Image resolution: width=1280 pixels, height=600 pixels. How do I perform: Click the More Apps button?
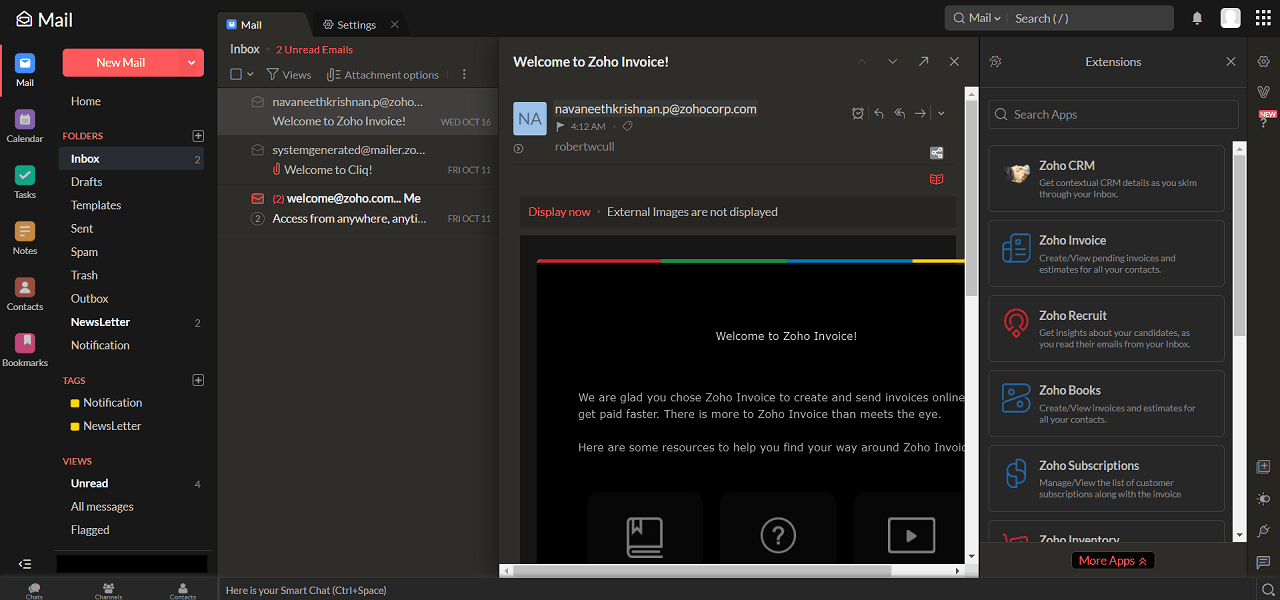click(x=1113, y=561)
